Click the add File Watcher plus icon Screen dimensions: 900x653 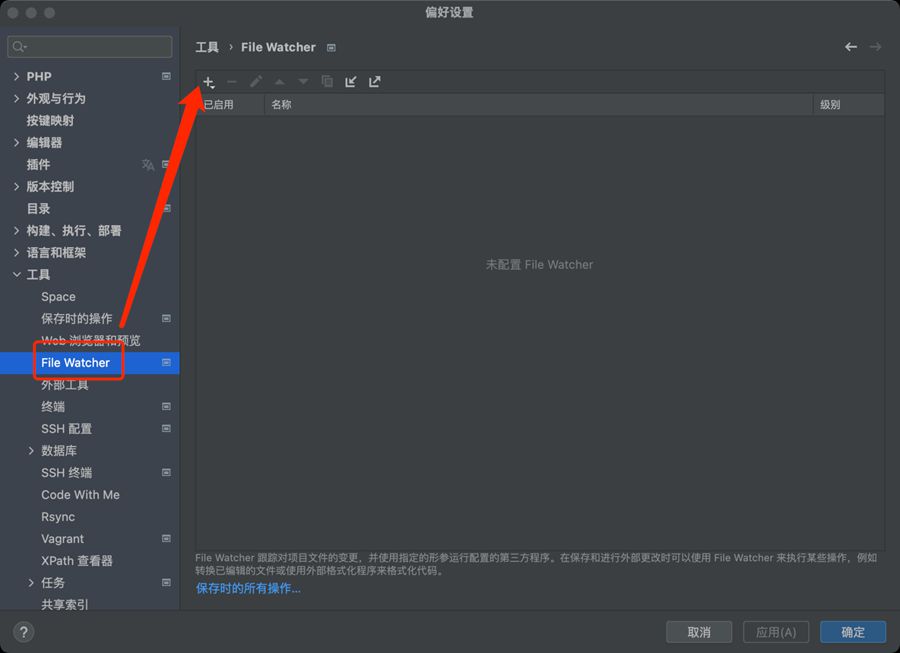(x=208, y=82)
